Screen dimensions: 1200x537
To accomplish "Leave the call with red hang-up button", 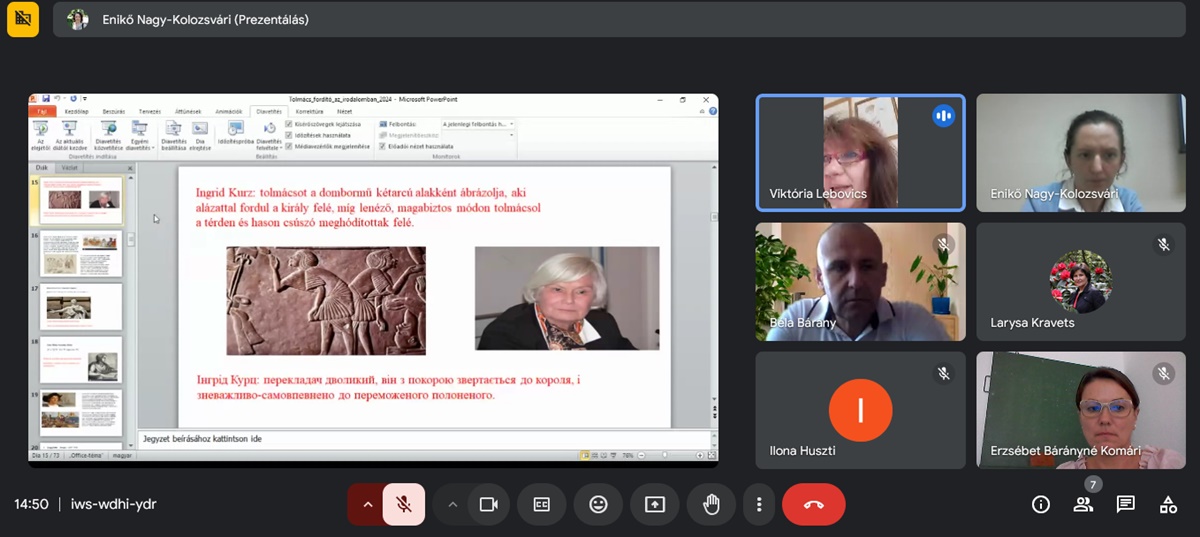I will (x=813, y=504).
